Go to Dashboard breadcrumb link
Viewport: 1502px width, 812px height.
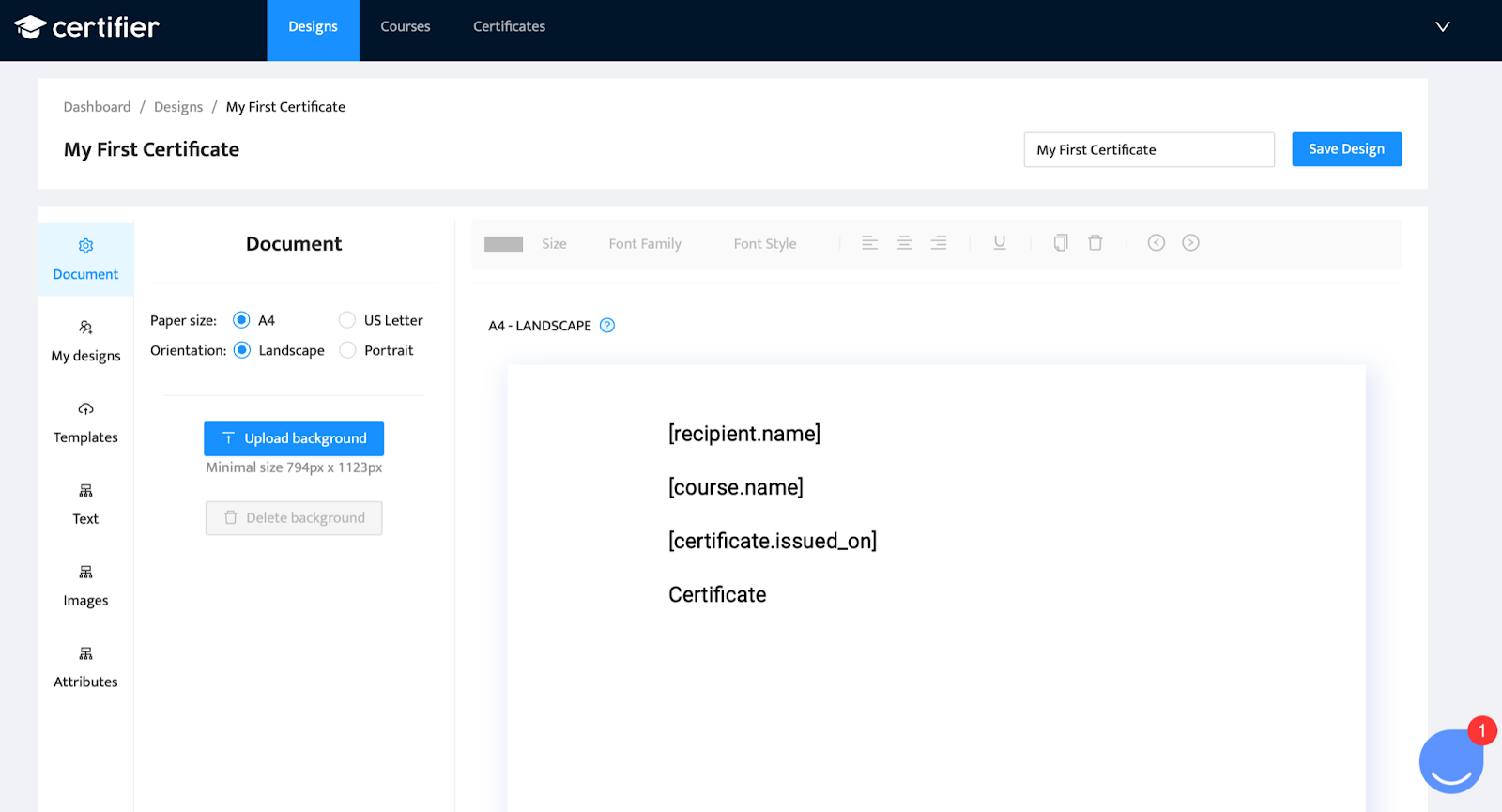pyautogui.click(x=97, y=107)
